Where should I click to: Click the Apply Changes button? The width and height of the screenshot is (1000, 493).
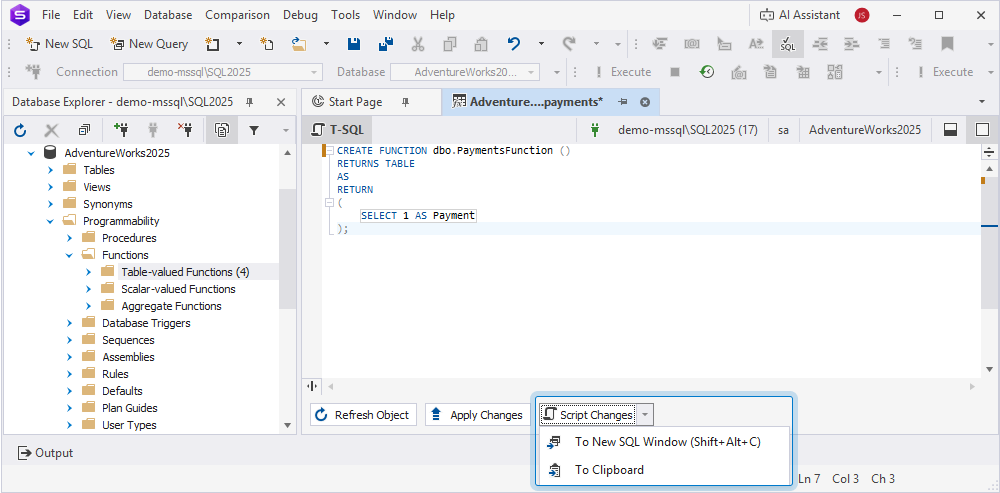tap(476, 415)
